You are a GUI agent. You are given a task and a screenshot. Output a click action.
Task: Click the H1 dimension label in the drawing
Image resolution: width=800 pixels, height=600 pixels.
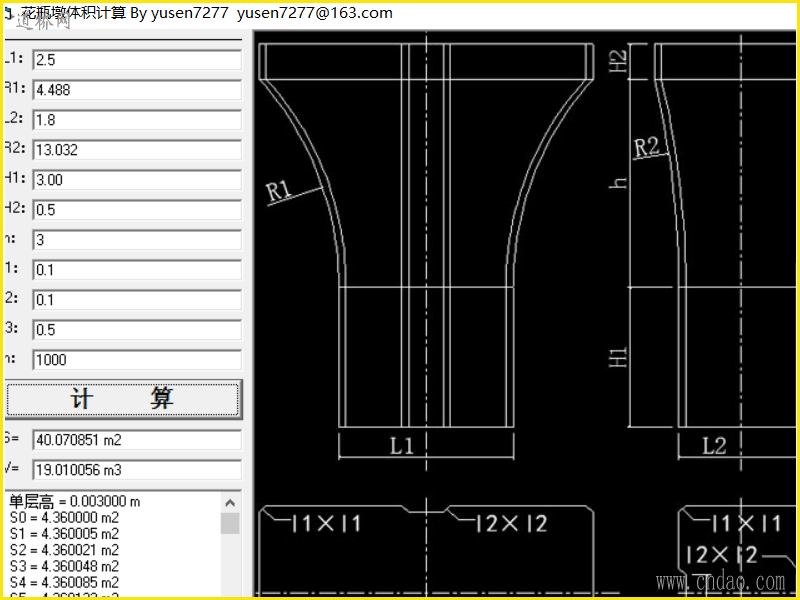[x=618, y=357]
